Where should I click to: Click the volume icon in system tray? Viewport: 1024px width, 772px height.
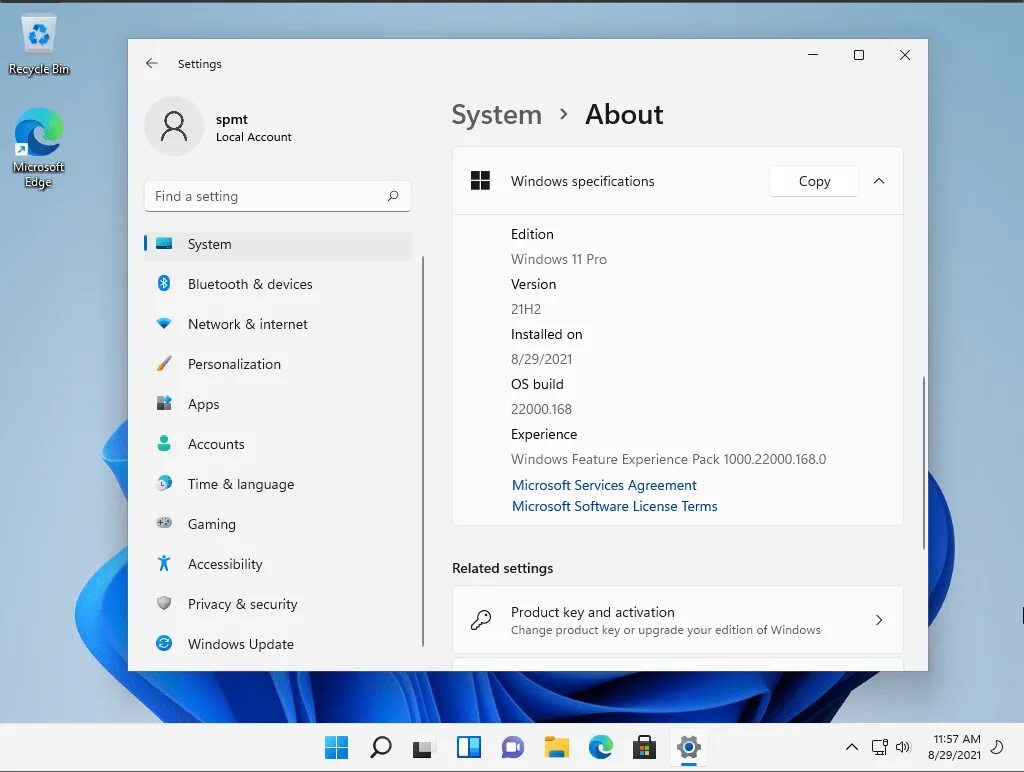point(903,747)
